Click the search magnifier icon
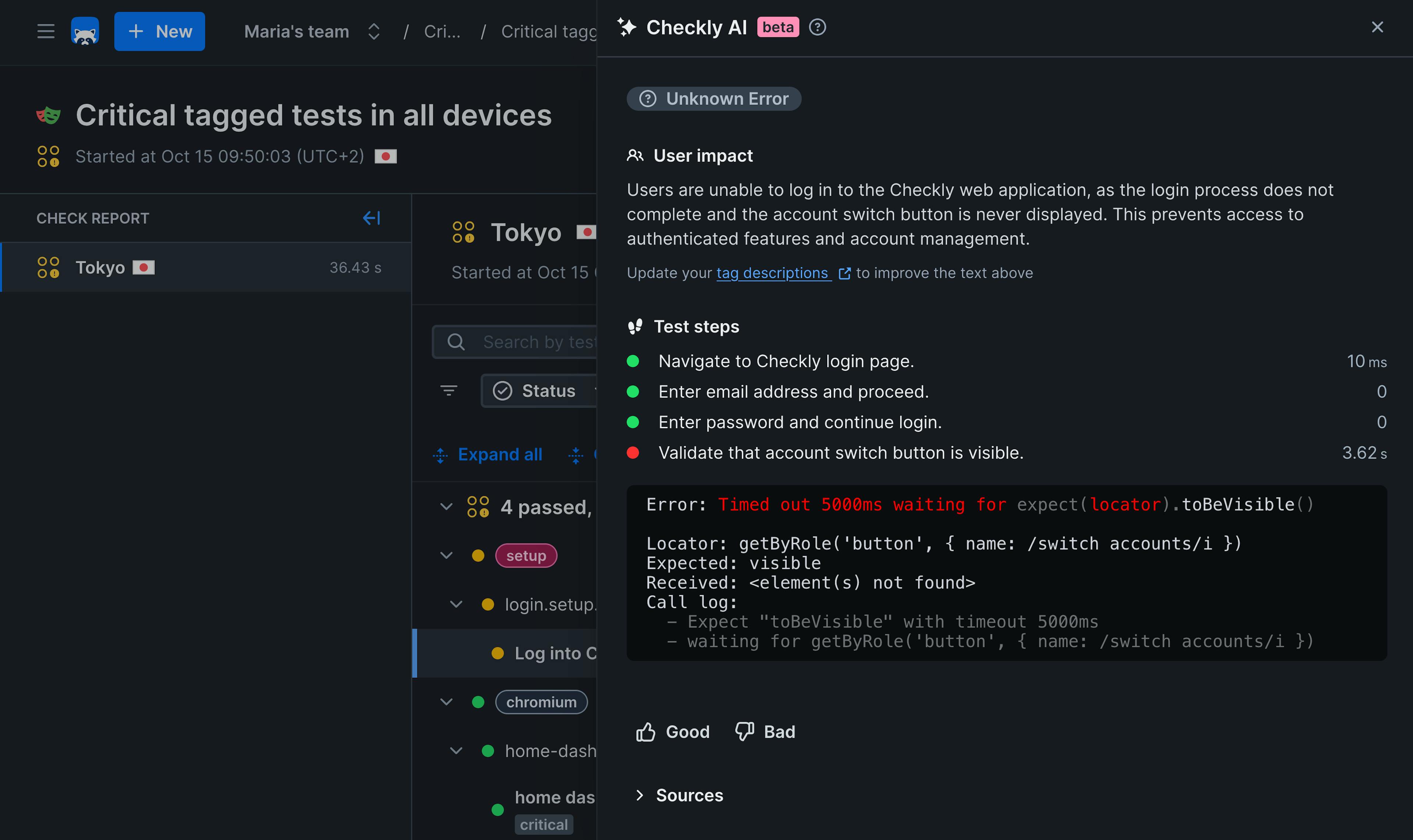Viewport: 1413px width, 840px height. click(x=456, y=342)
